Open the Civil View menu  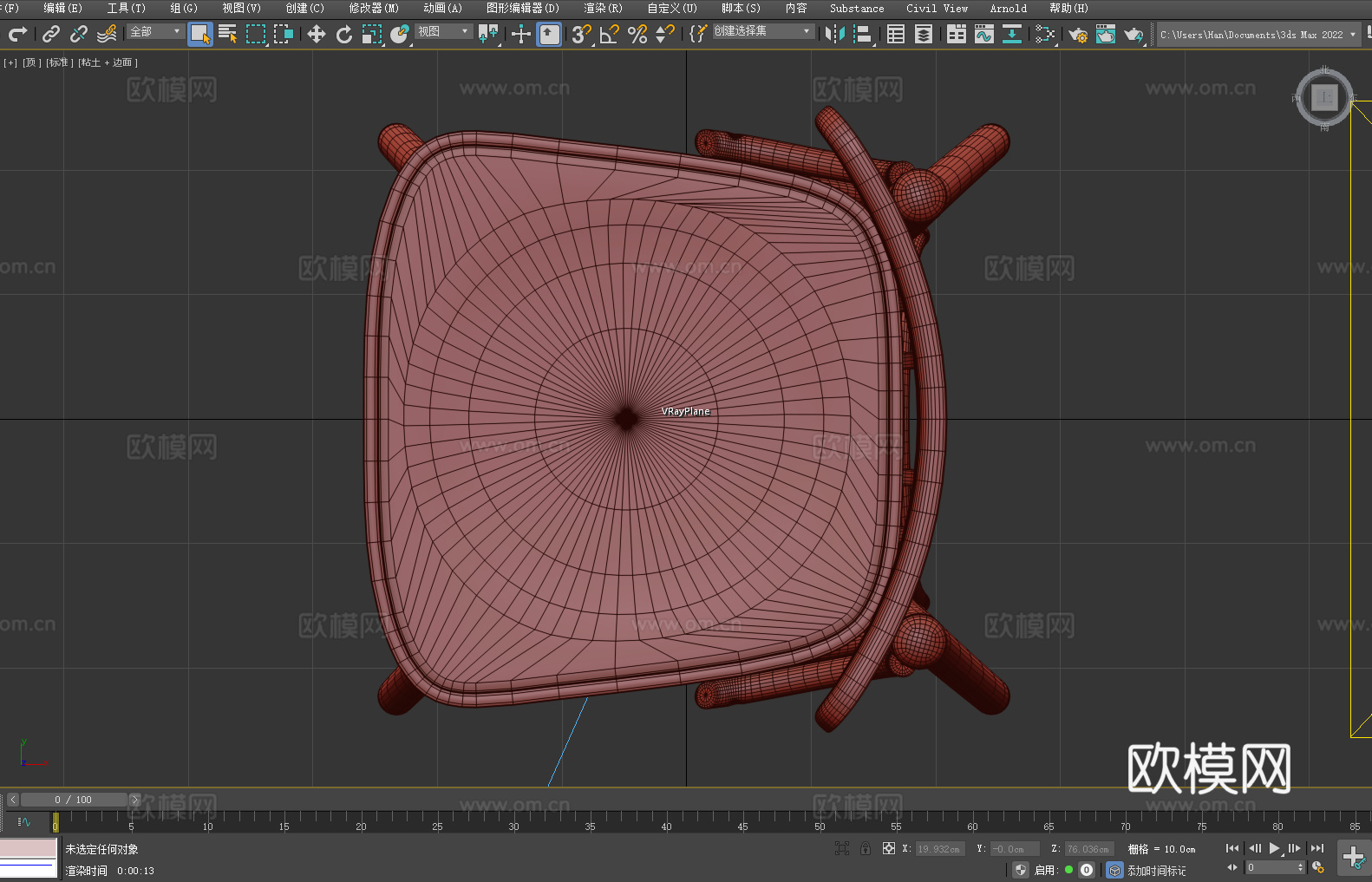point(937,8)
